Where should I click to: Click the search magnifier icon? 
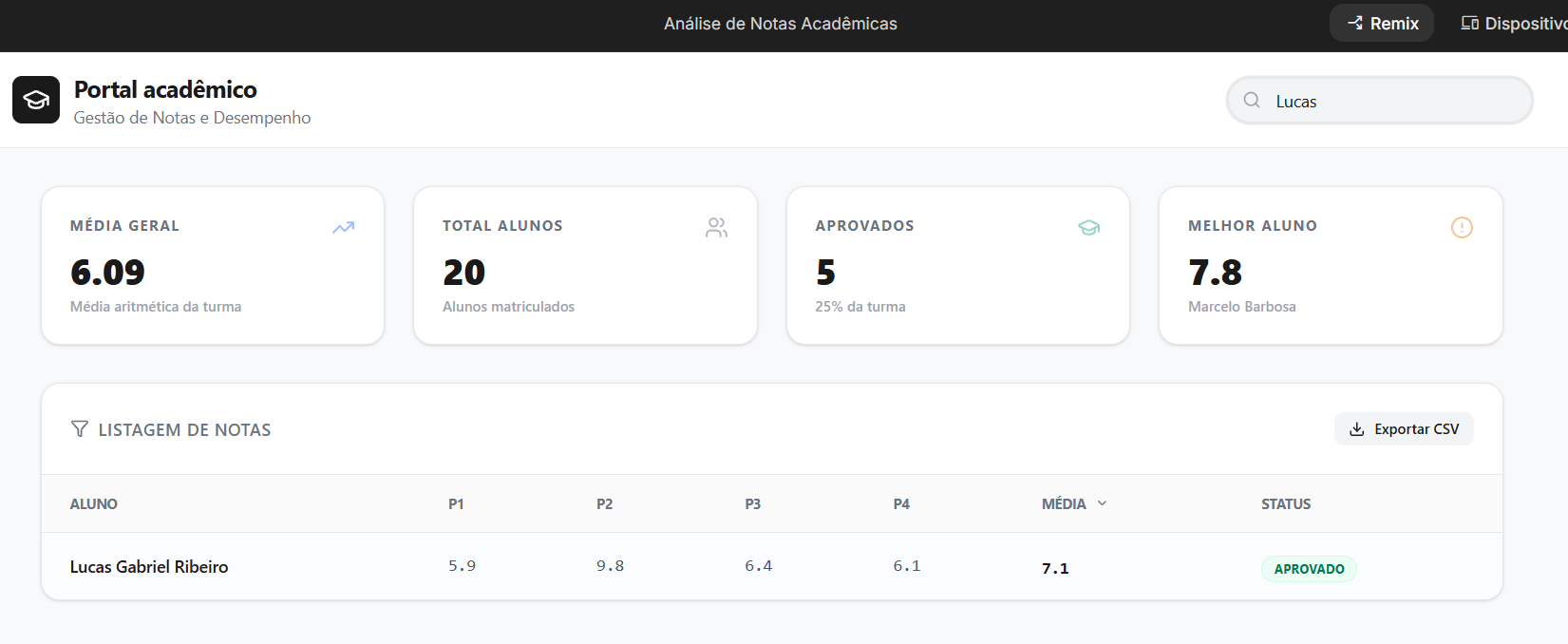coord(1252,101)
